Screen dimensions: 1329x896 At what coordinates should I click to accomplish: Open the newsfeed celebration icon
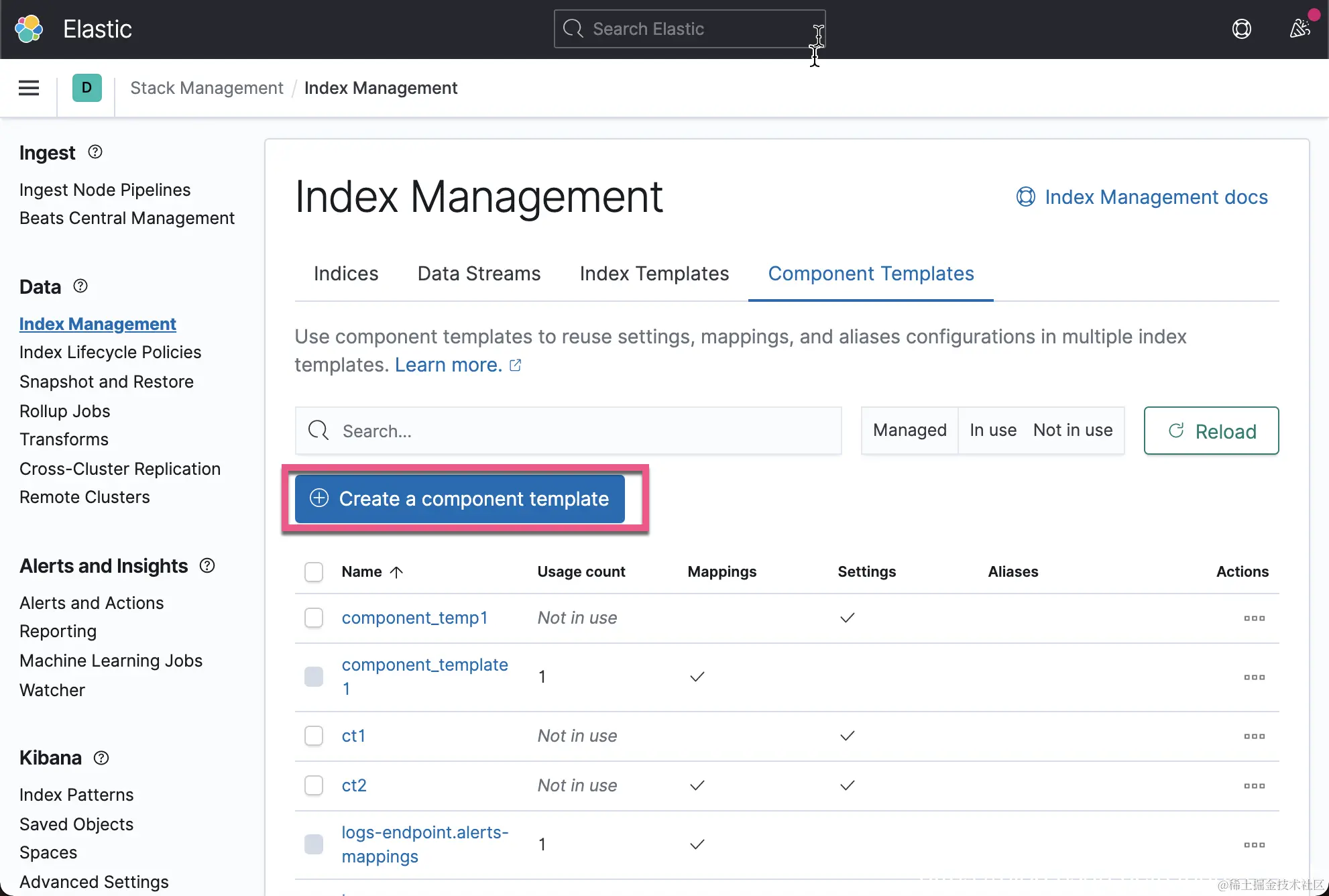[x=1299, y=29]
